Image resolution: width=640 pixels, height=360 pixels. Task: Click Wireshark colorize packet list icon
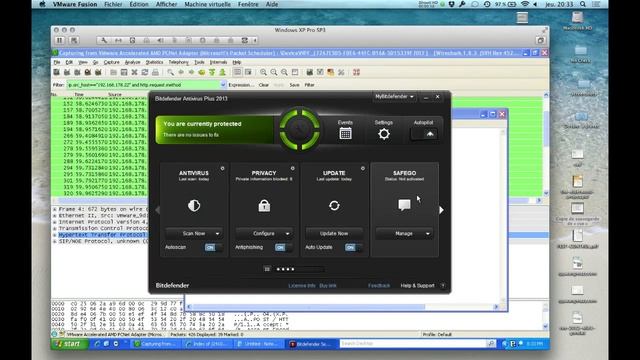[237, 72]
